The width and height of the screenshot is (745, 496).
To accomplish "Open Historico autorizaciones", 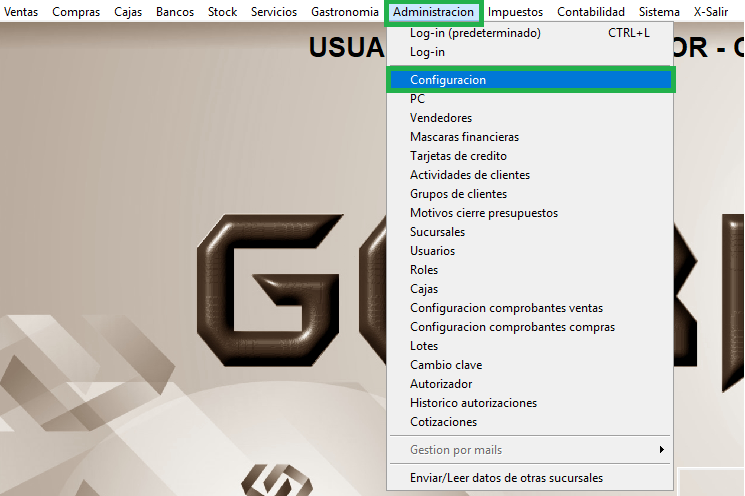I will (531, 403).
